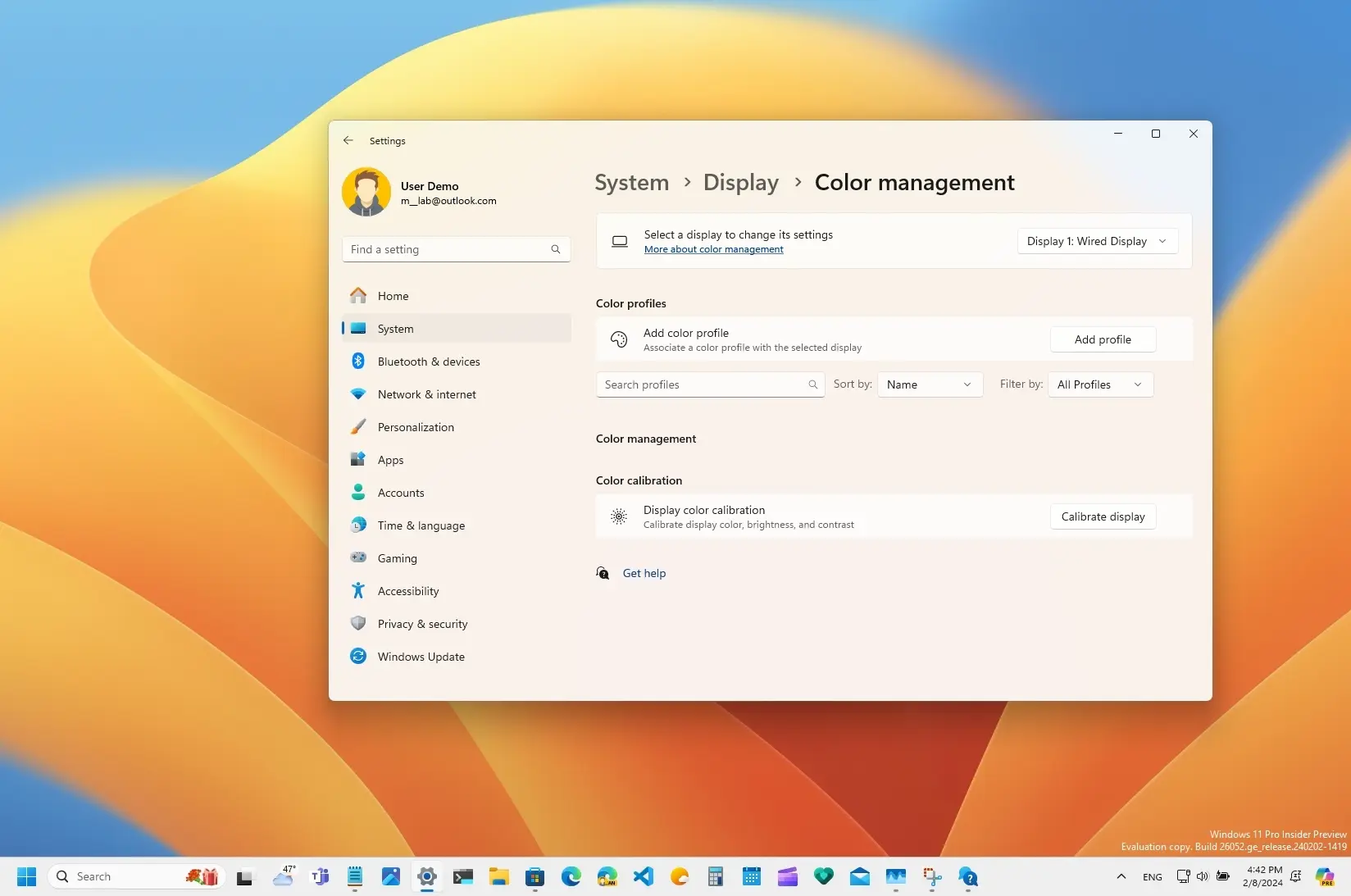This screenshot has width=1351, height=896.
Task: Open the back arrow in Settings
Action: tap(348, 140)
